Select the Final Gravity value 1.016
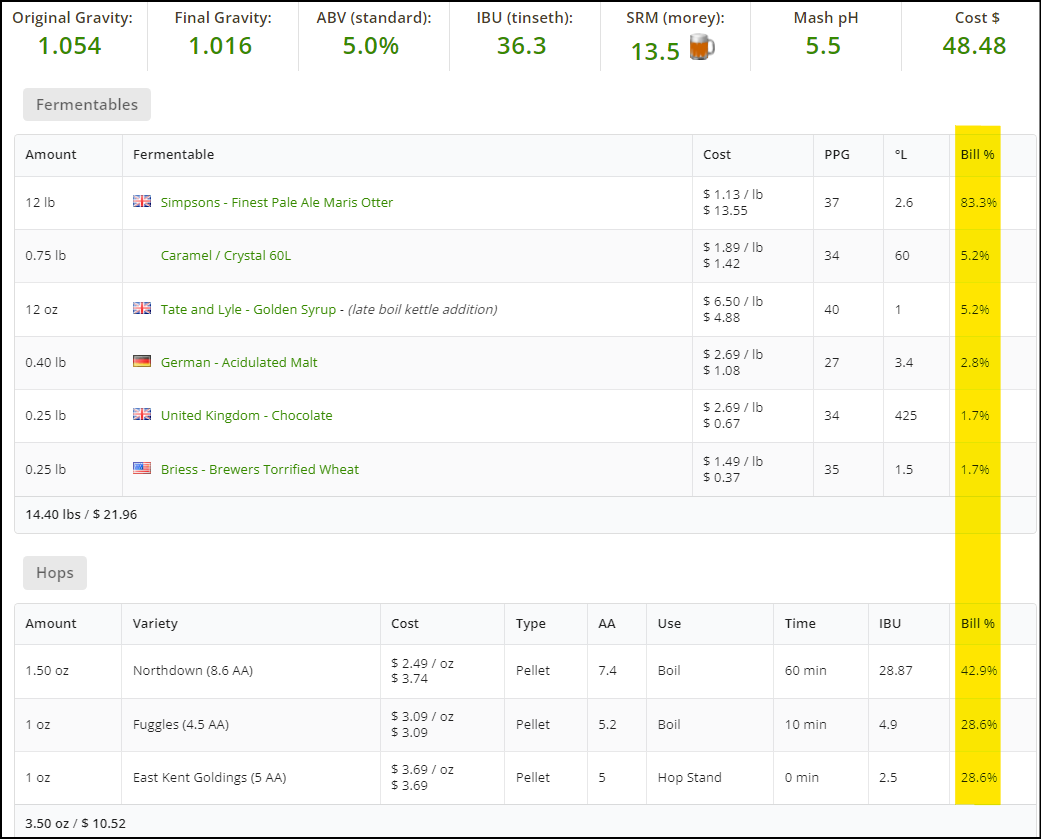This screenshot has width=1041, height=839. (220, 46)
